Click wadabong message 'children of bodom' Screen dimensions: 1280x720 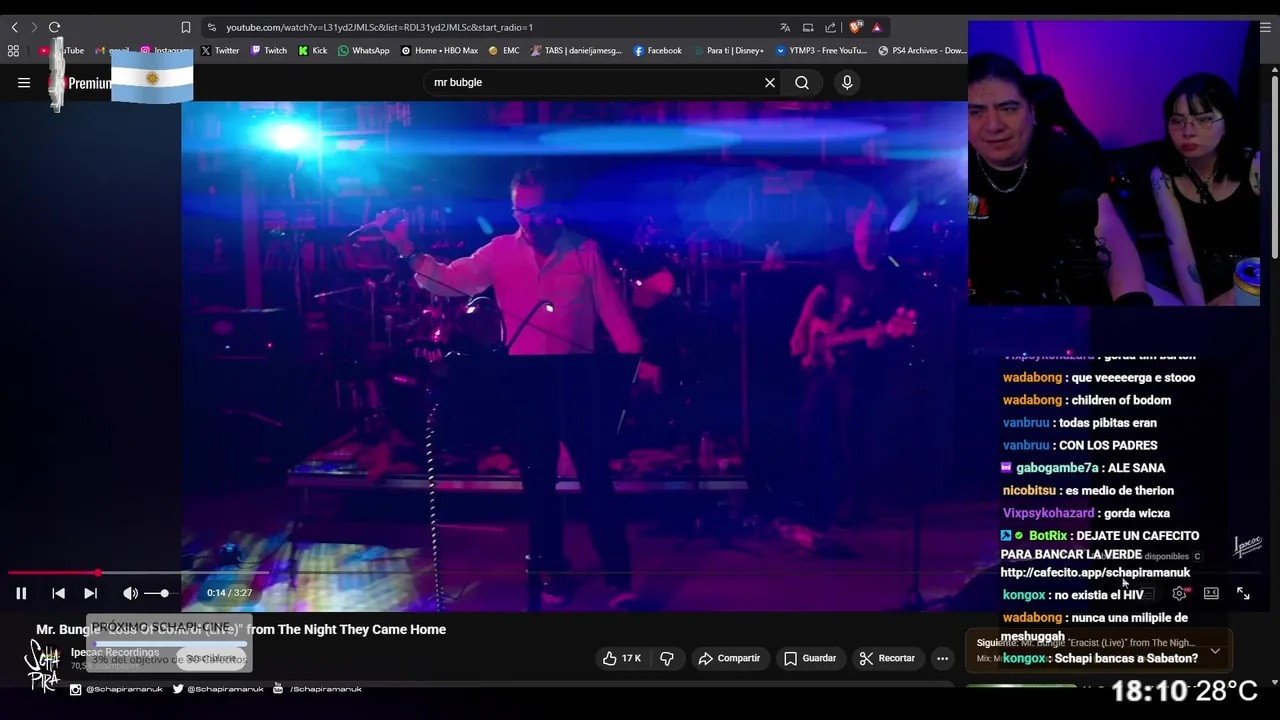(1121, 400)
